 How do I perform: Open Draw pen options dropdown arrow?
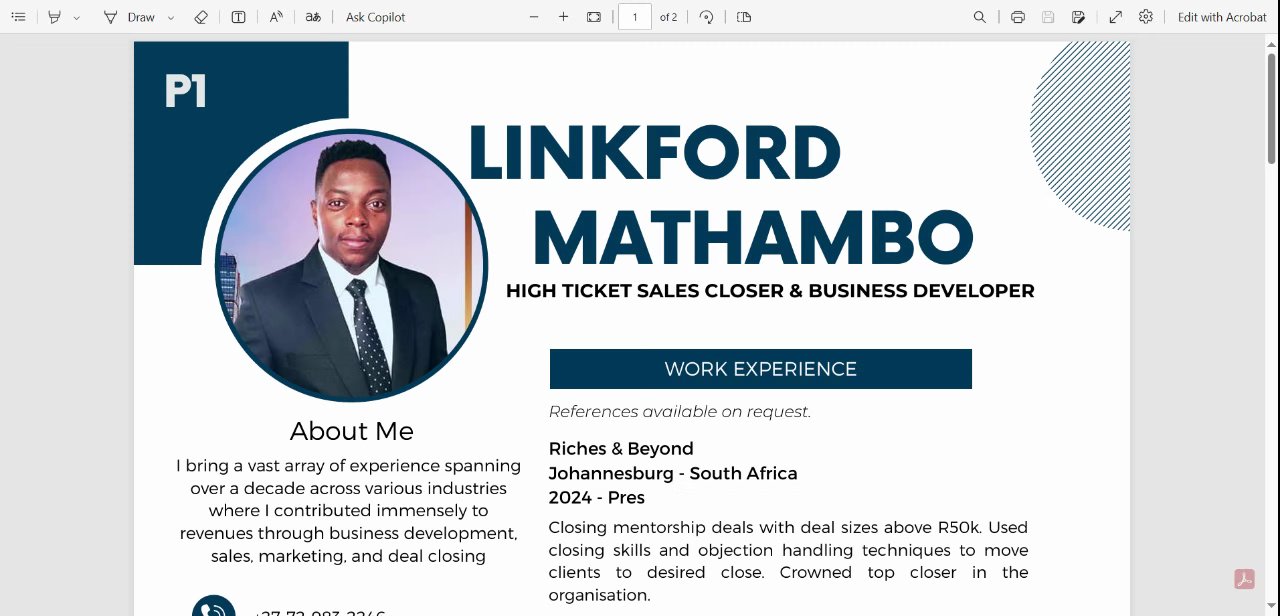pos(171,17)
